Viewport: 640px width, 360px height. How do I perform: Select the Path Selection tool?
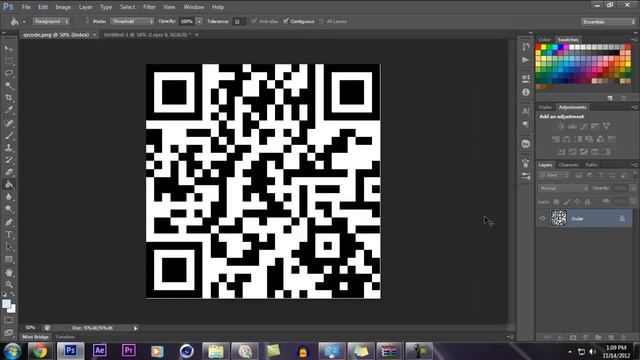9,247
